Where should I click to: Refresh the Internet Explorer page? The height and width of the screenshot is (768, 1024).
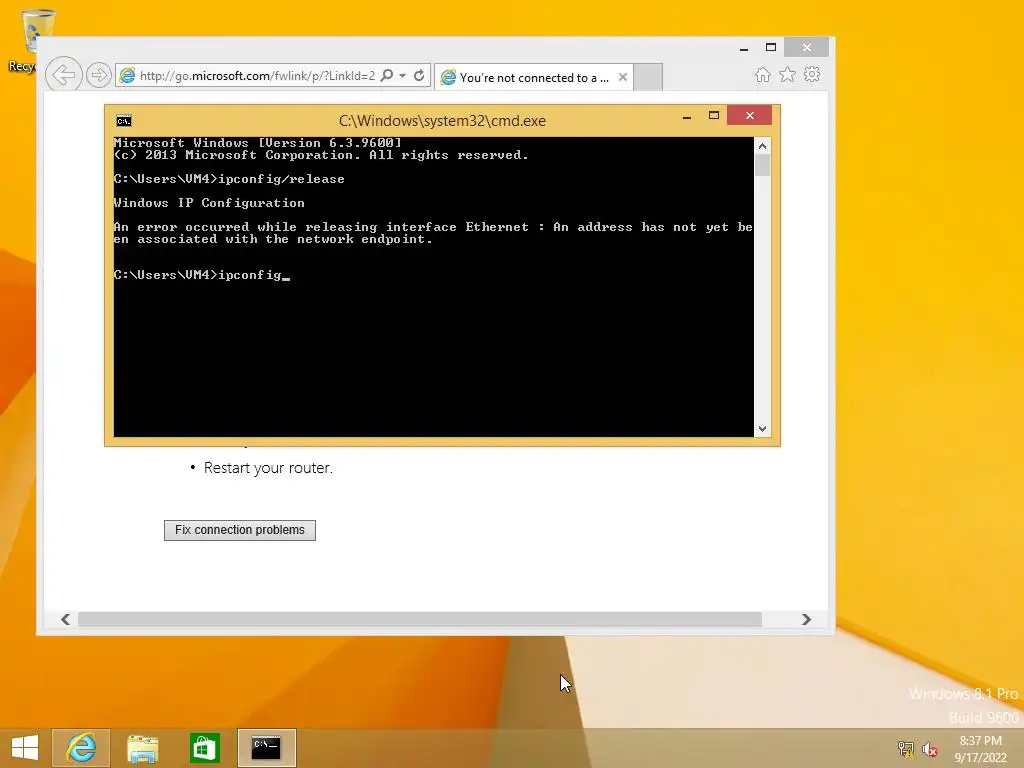pyautogui.click(x=419, y=75)
